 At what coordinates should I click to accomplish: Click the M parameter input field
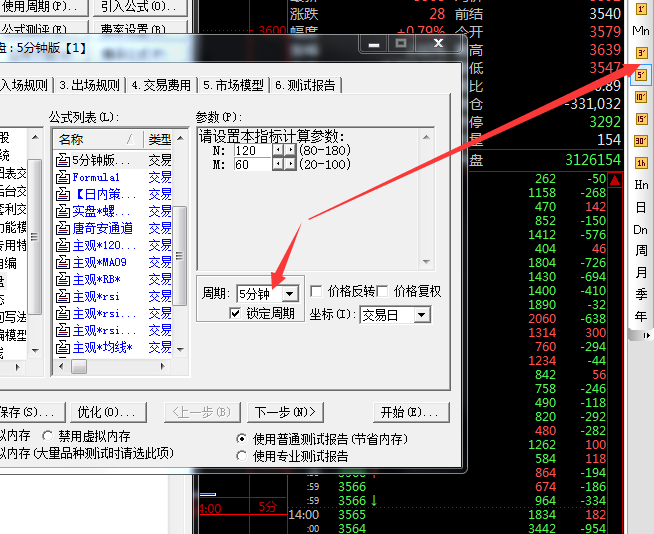click(253, 164)
